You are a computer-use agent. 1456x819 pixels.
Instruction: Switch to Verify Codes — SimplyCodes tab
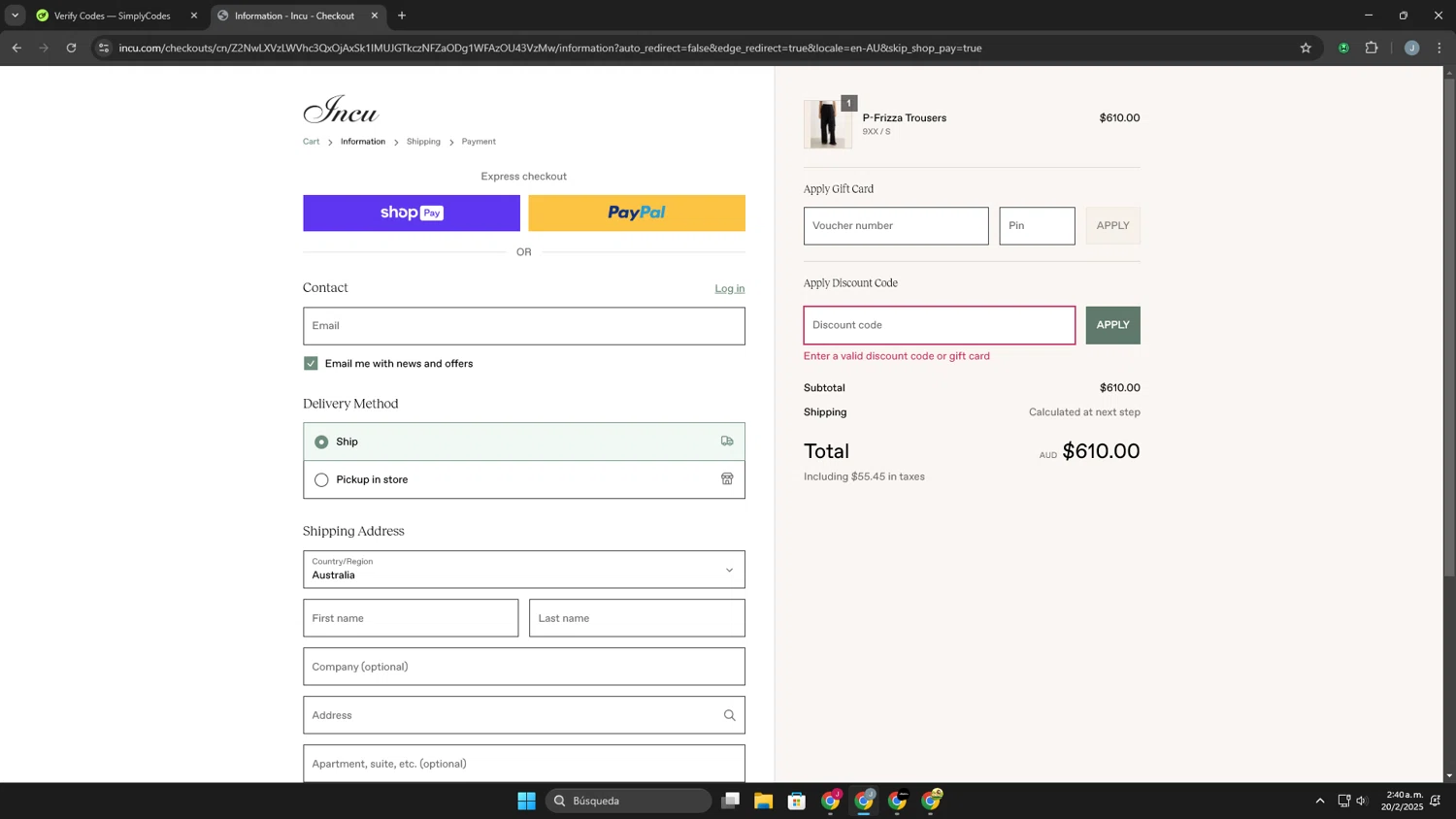[x=112, y=16]
